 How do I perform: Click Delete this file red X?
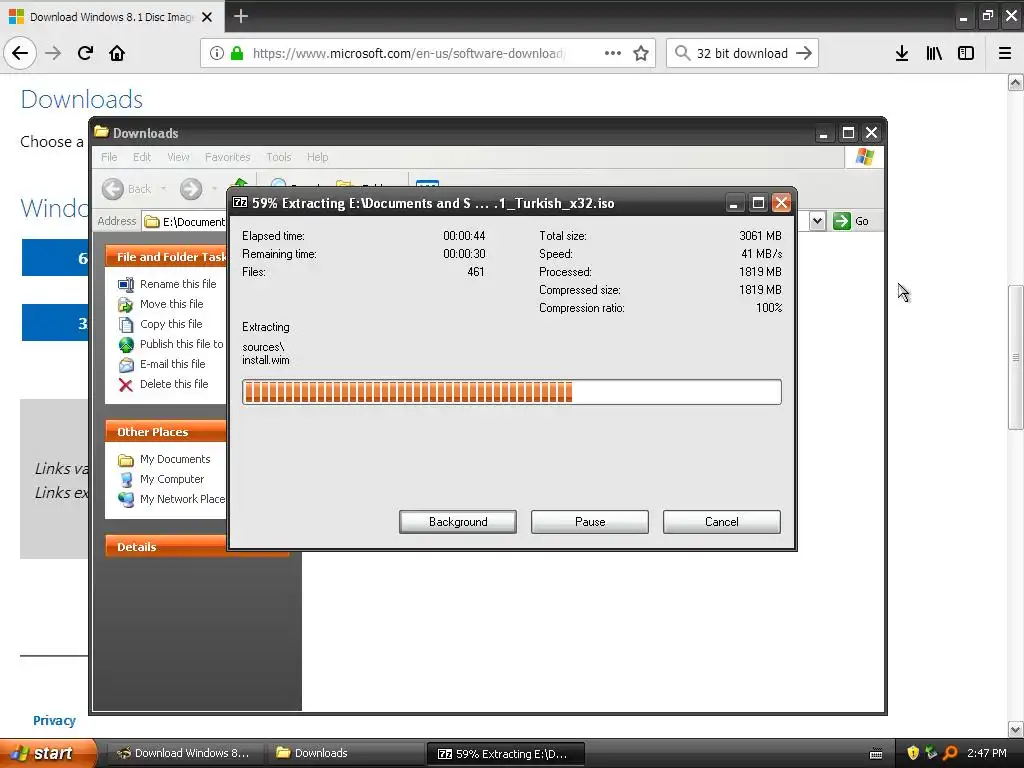click(126, 385)
